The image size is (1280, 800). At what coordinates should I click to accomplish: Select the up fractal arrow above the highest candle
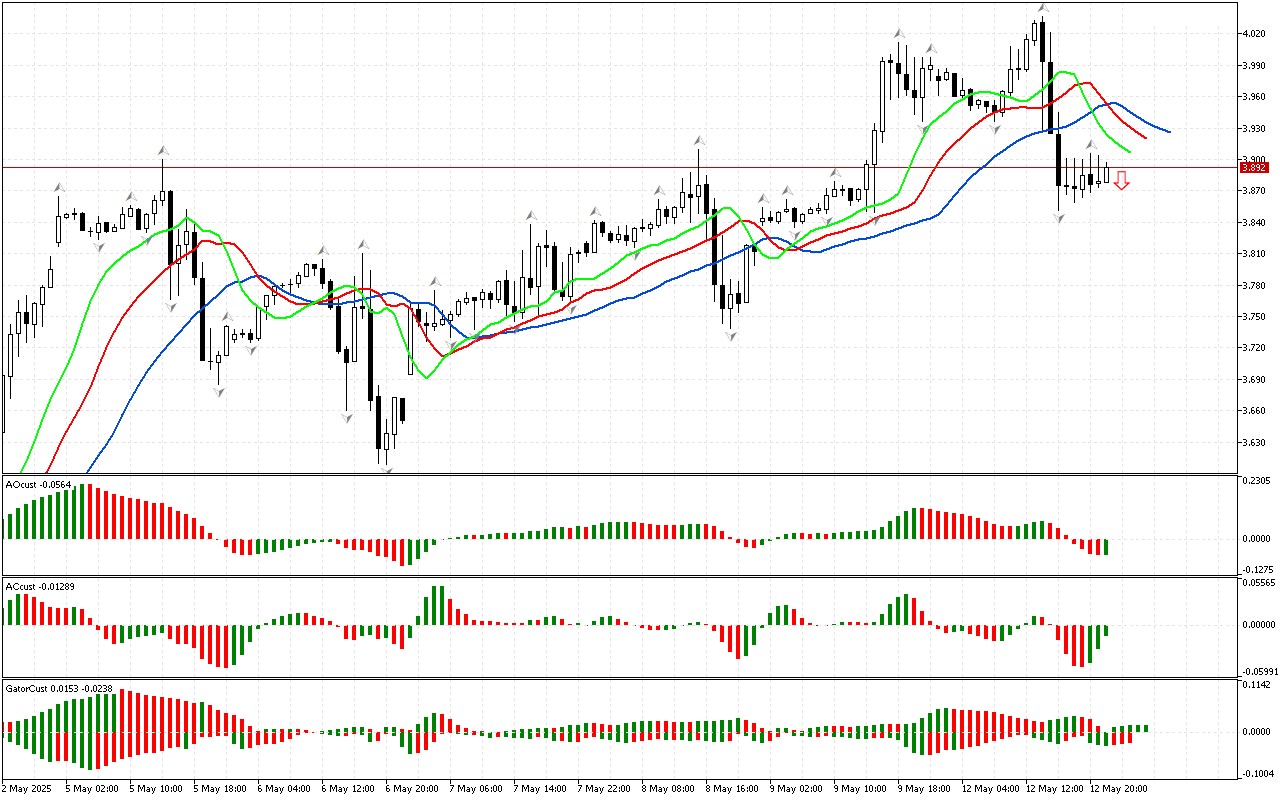1043,8
